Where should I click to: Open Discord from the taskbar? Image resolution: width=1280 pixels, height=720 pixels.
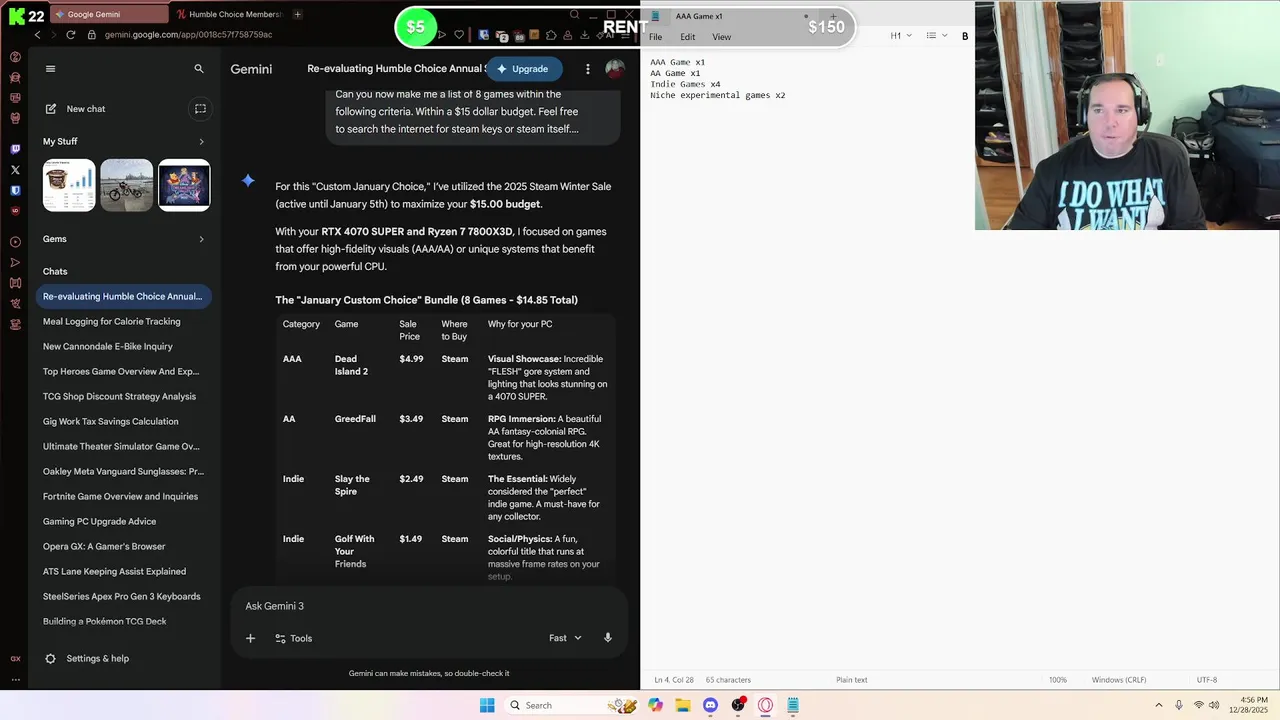tap(710, 705)
